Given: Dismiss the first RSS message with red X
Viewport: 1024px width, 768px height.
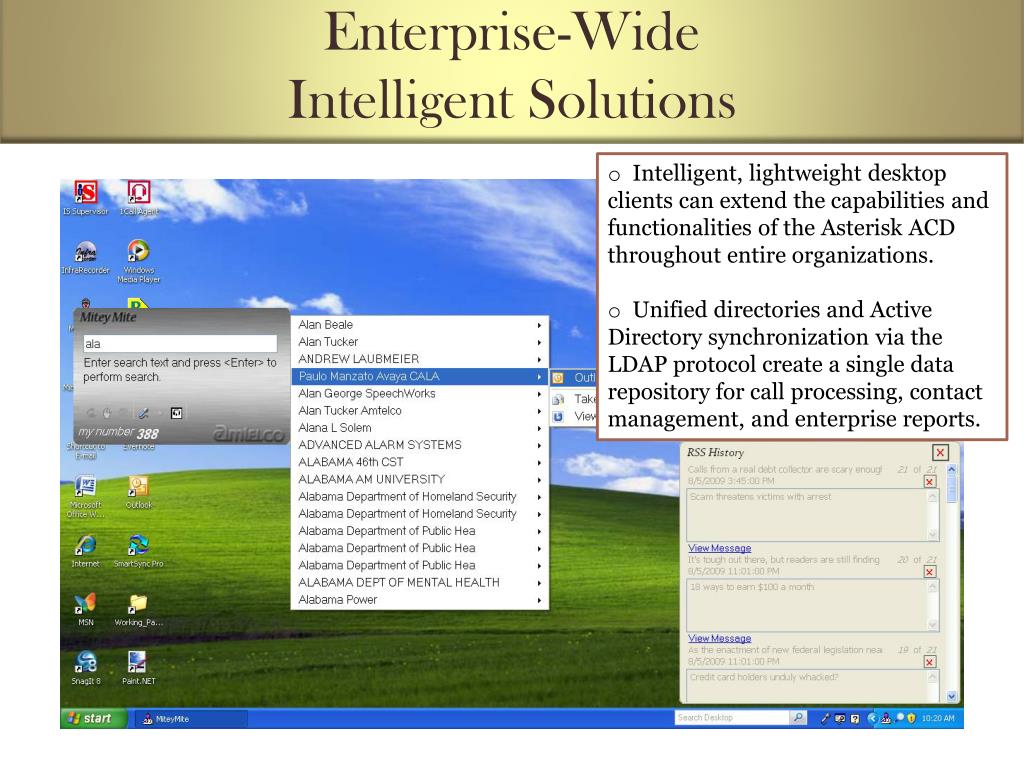Looking at the screenshot, I should tap(930, 482).
